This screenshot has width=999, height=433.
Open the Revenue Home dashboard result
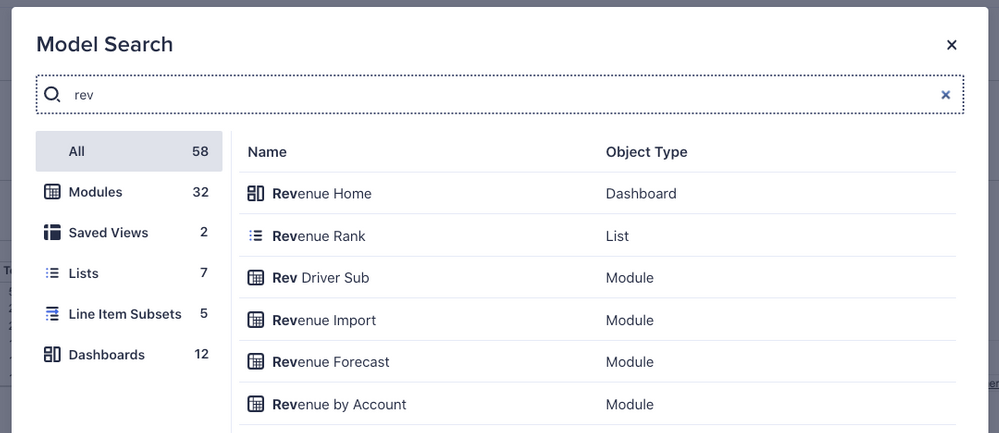coord(322,194)
